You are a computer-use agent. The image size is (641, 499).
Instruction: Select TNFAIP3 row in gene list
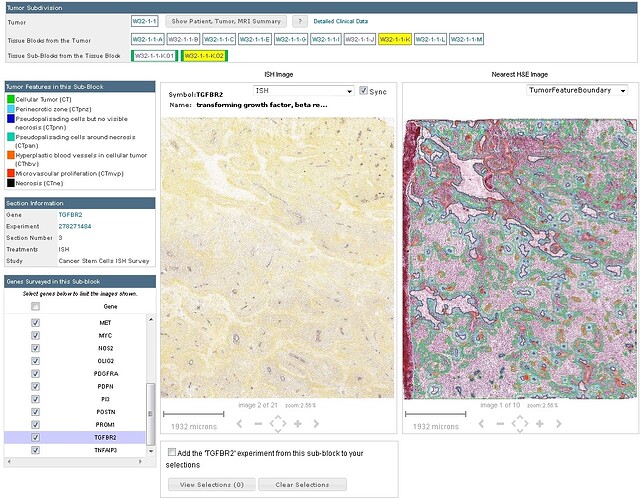(x=75, y=450)
